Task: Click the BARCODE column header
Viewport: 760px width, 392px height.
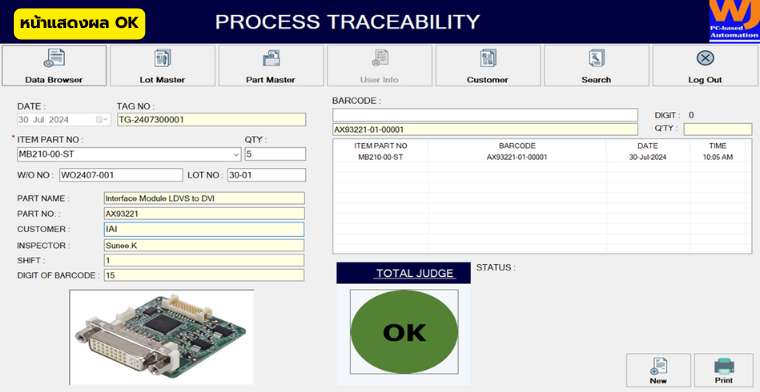Action: coord(517,145)
